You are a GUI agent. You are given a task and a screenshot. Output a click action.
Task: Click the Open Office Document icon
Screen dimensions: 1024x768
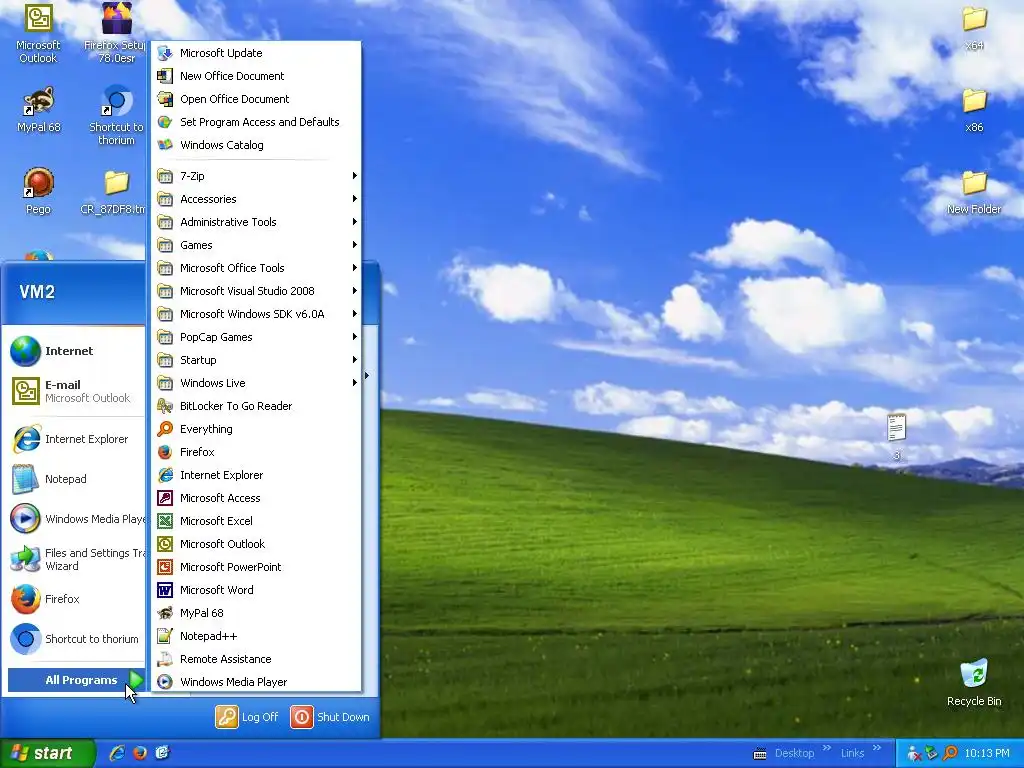click(165, 99)
